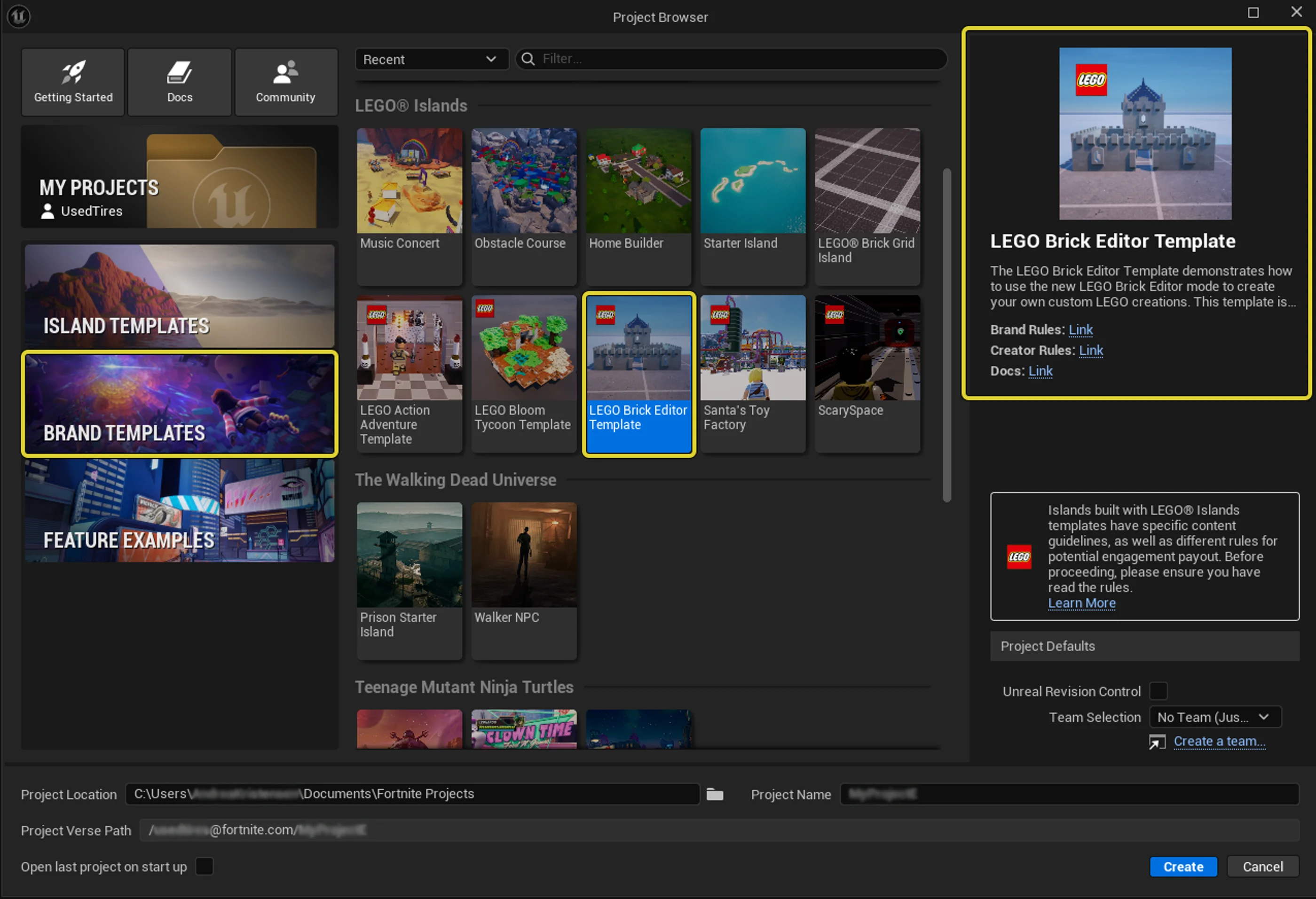This screenshot has width=1316, height=899.
Task: Select the Walker NPC template
Action: (524, 581)
